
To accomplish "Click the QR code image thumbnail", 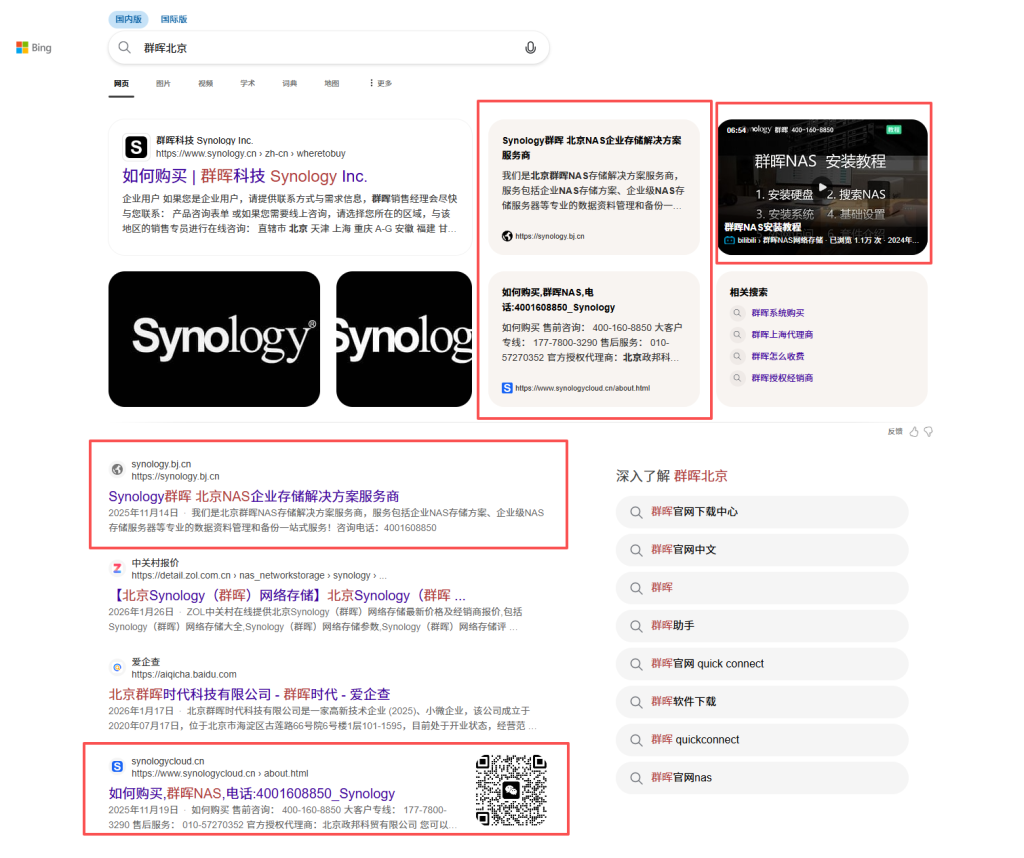I will coord(511,792).
